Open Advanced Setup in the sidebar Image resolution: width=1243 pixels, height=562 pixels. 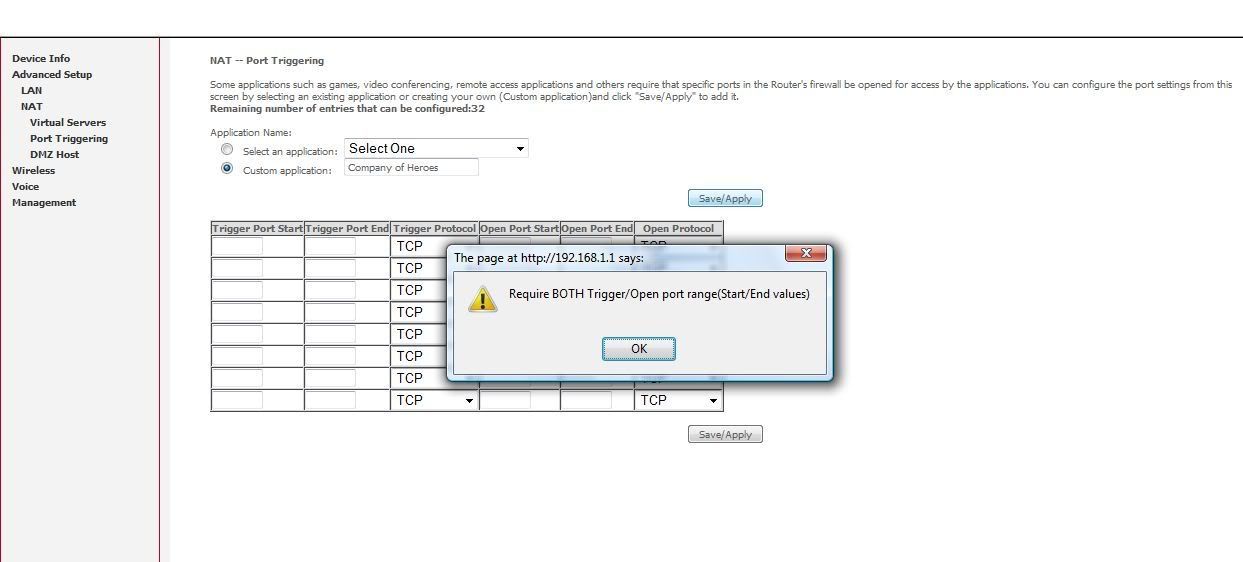[x=52, y=74]
